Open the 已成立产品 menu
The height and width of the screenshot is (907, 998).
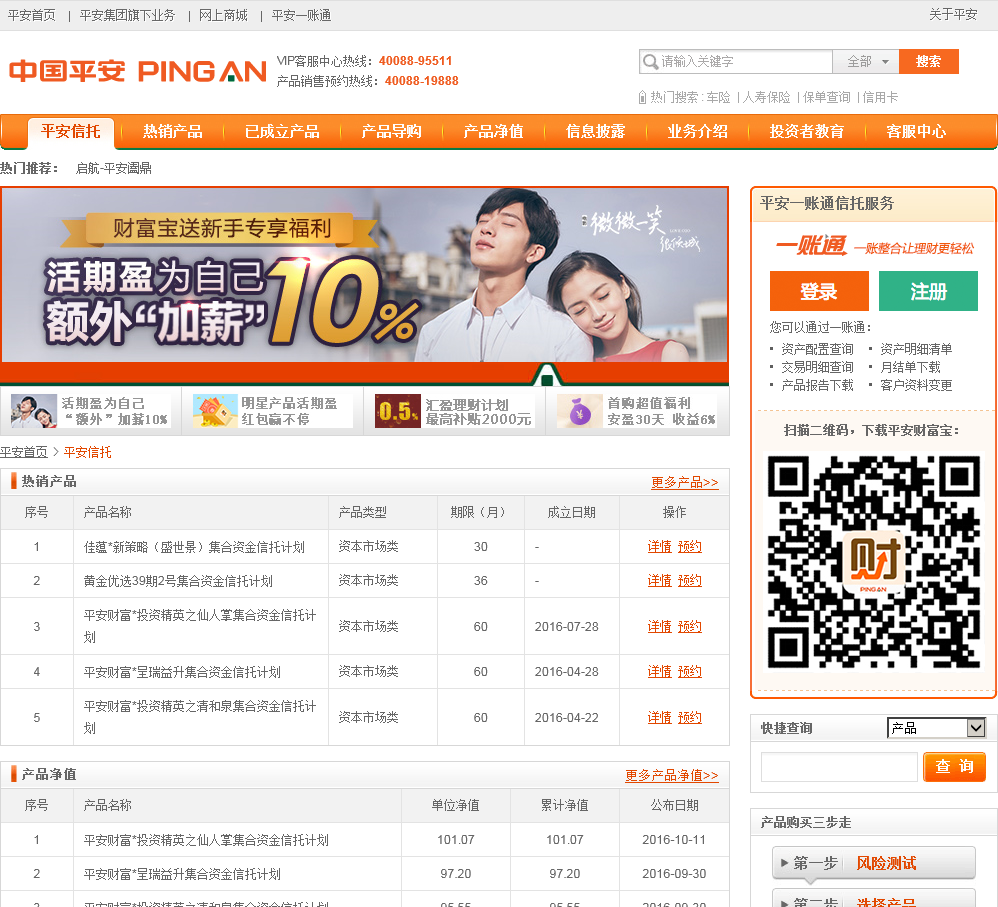tap(282, 132)
